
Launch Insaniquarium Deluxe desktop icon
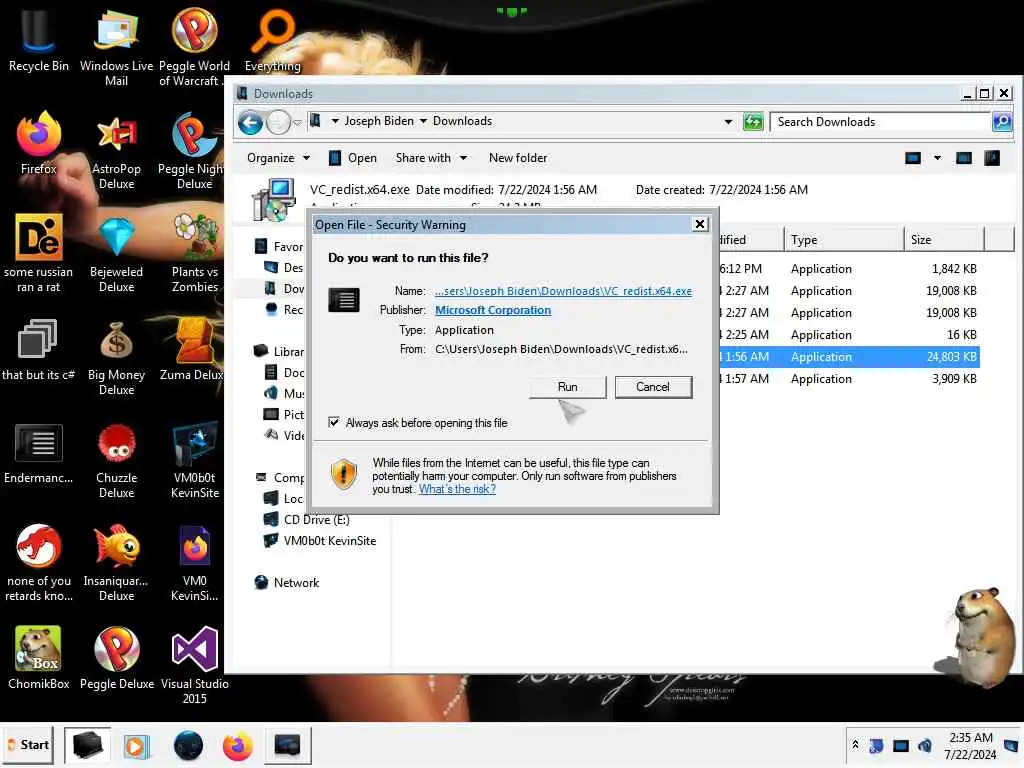click(116, 563)
